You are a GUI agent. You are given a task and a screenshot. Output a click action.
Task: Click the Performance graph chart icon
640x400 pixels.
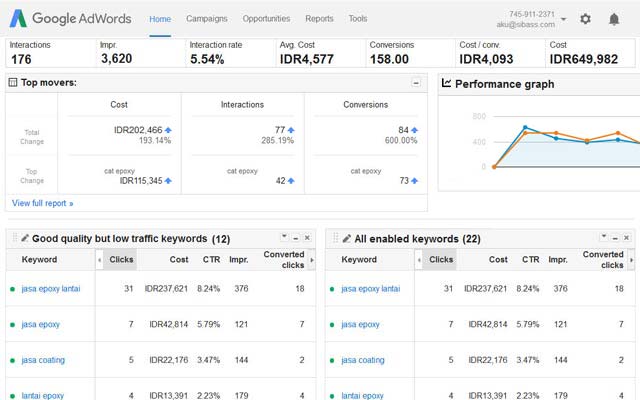447,84
